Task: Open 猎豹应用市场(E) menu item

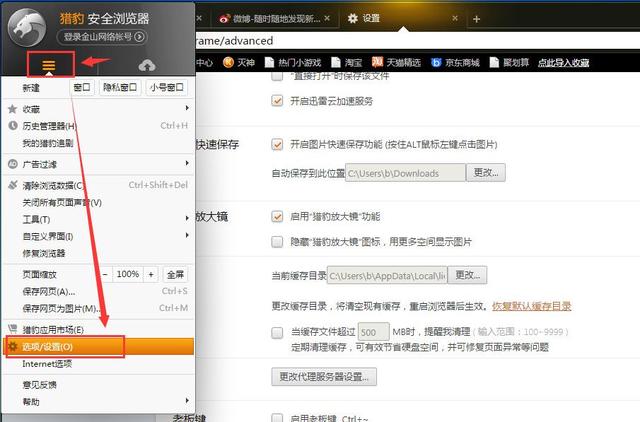Action: click(x=98, y=329)
